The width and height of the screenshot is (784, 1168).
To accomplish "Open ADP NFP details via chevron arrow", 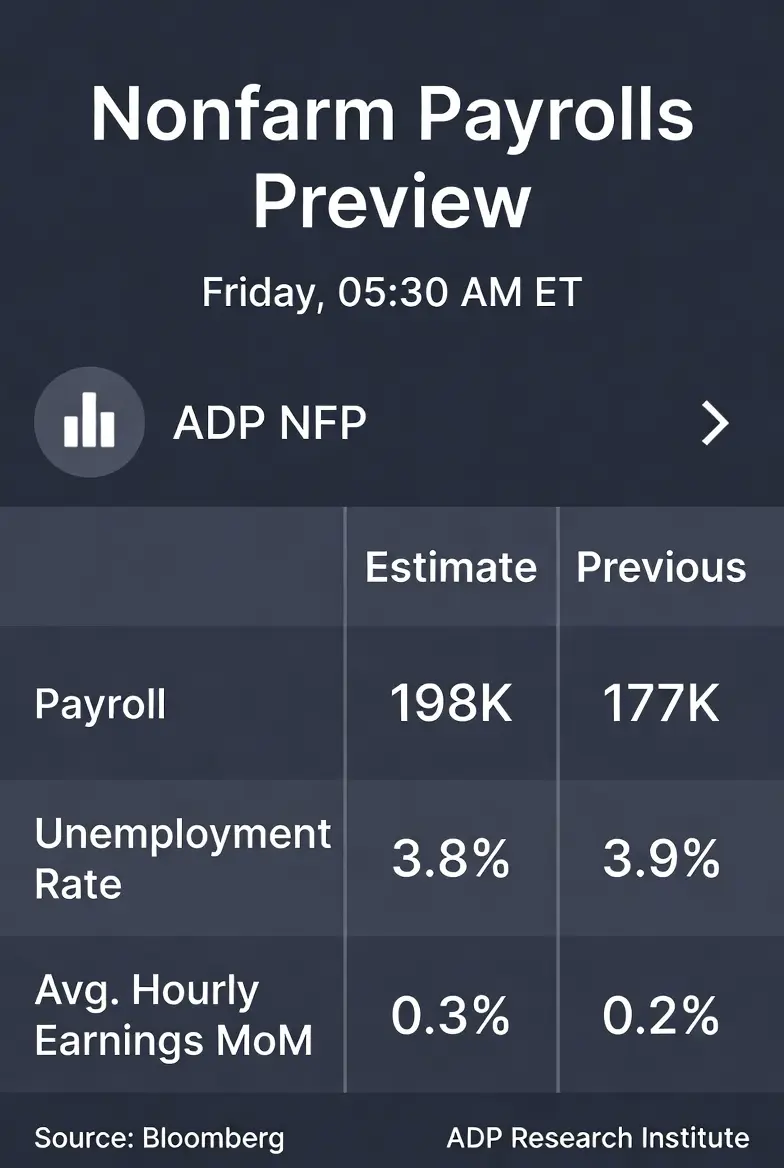I will point(715,422).
